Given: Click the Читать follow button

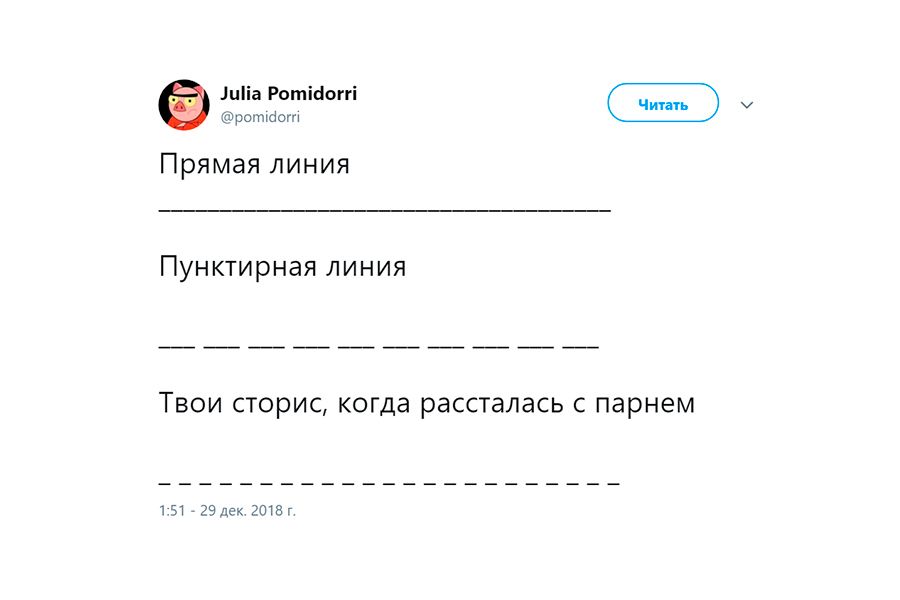Looking at the screenshot, I should coord(663,103).
